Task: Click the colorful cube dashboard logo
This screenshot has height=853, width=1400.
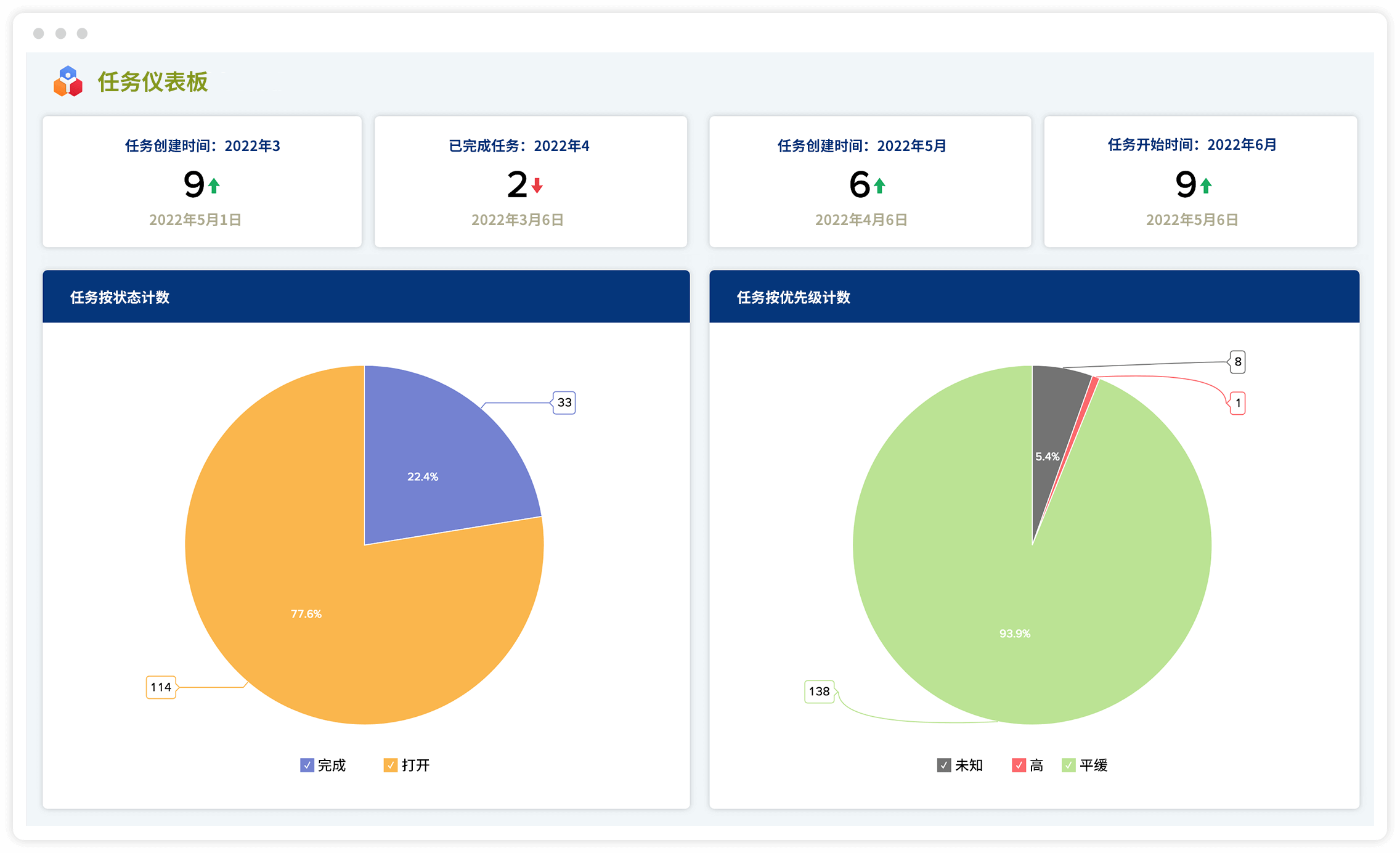Action: coord(68,82)
